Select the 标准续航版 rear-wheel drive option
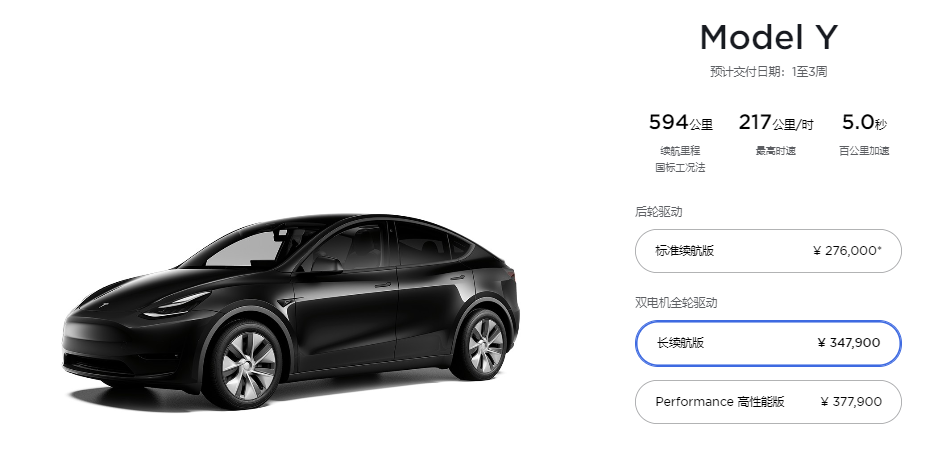Image resolution: width=925 pixels, height=449 pixels. [x=768, y=251]
